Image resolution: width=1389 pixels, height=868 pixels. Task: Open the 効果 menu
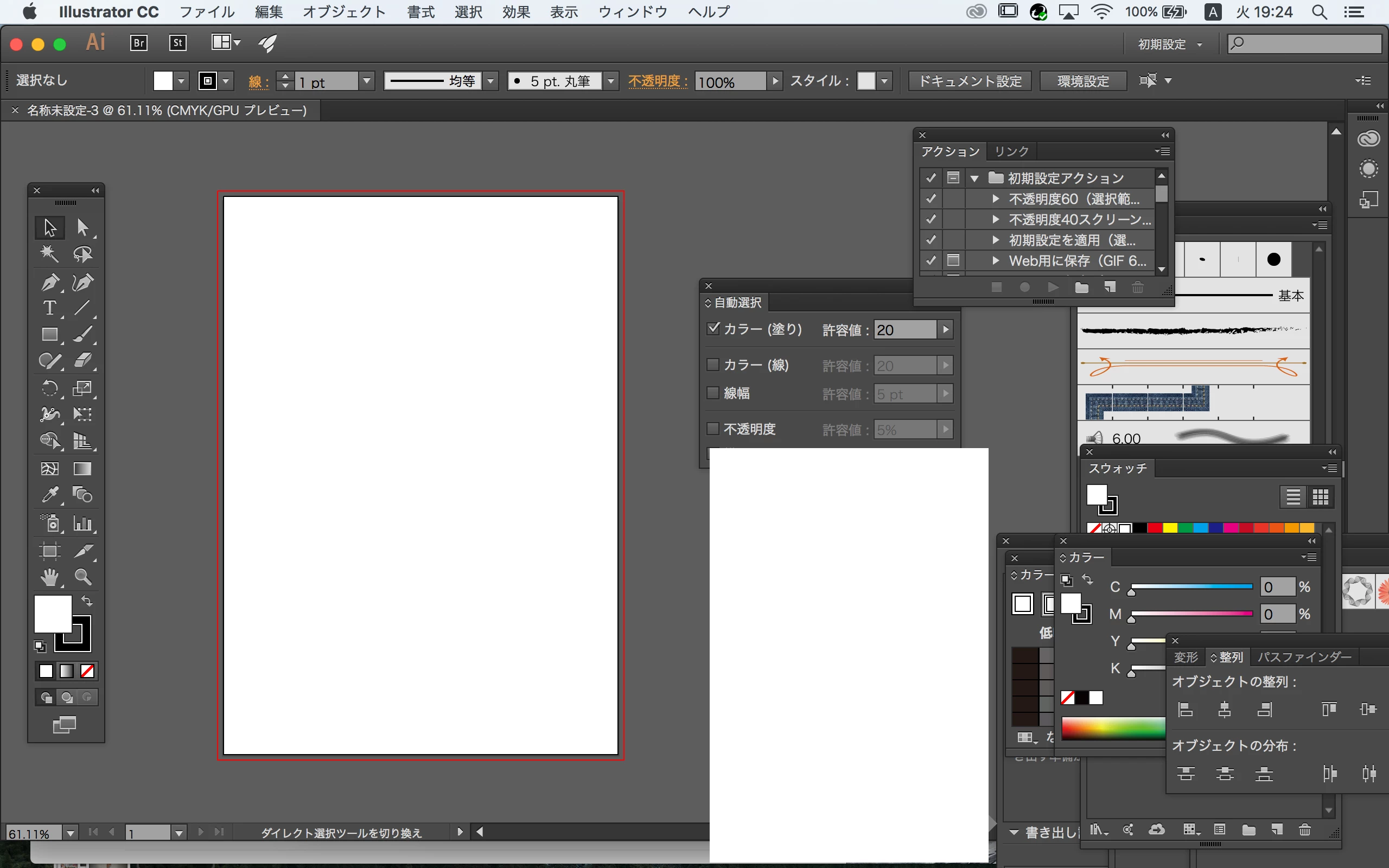515,11
